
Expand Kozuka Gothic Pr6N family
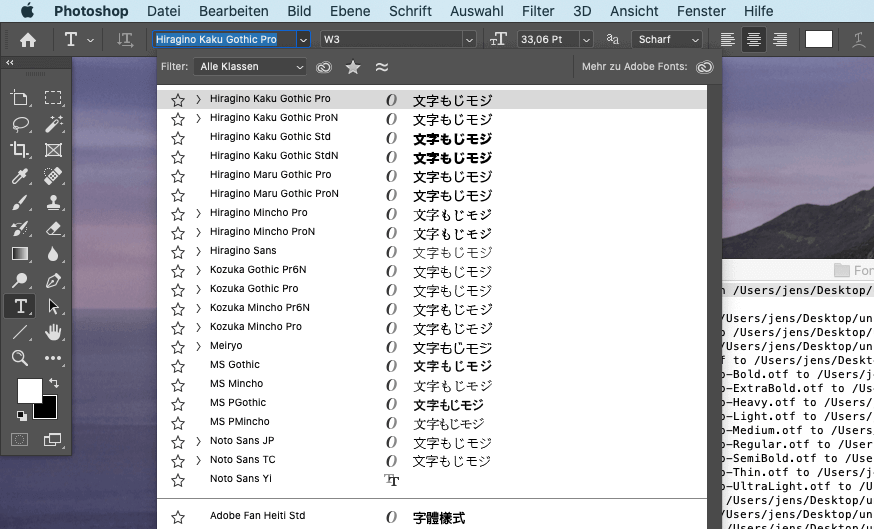click(x=198, y=270)
